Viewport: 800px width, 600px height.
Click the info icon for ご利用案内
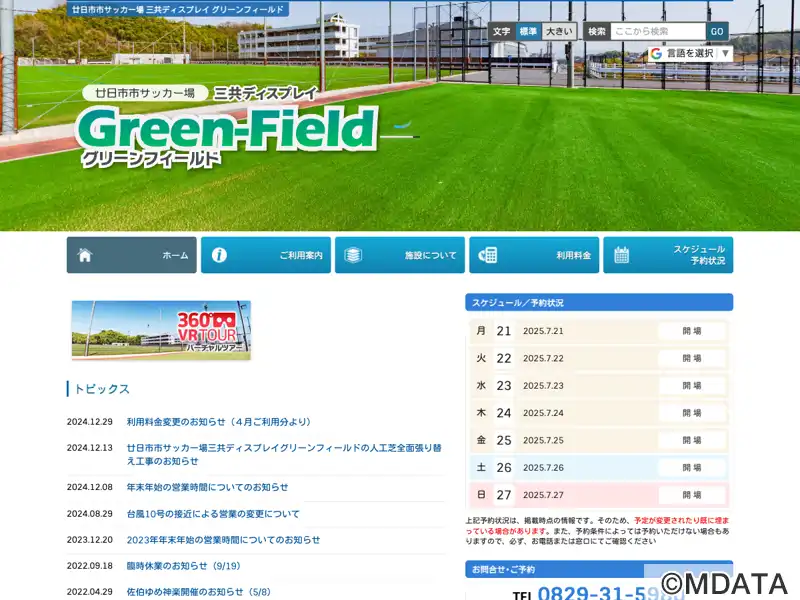click(219, 255)
